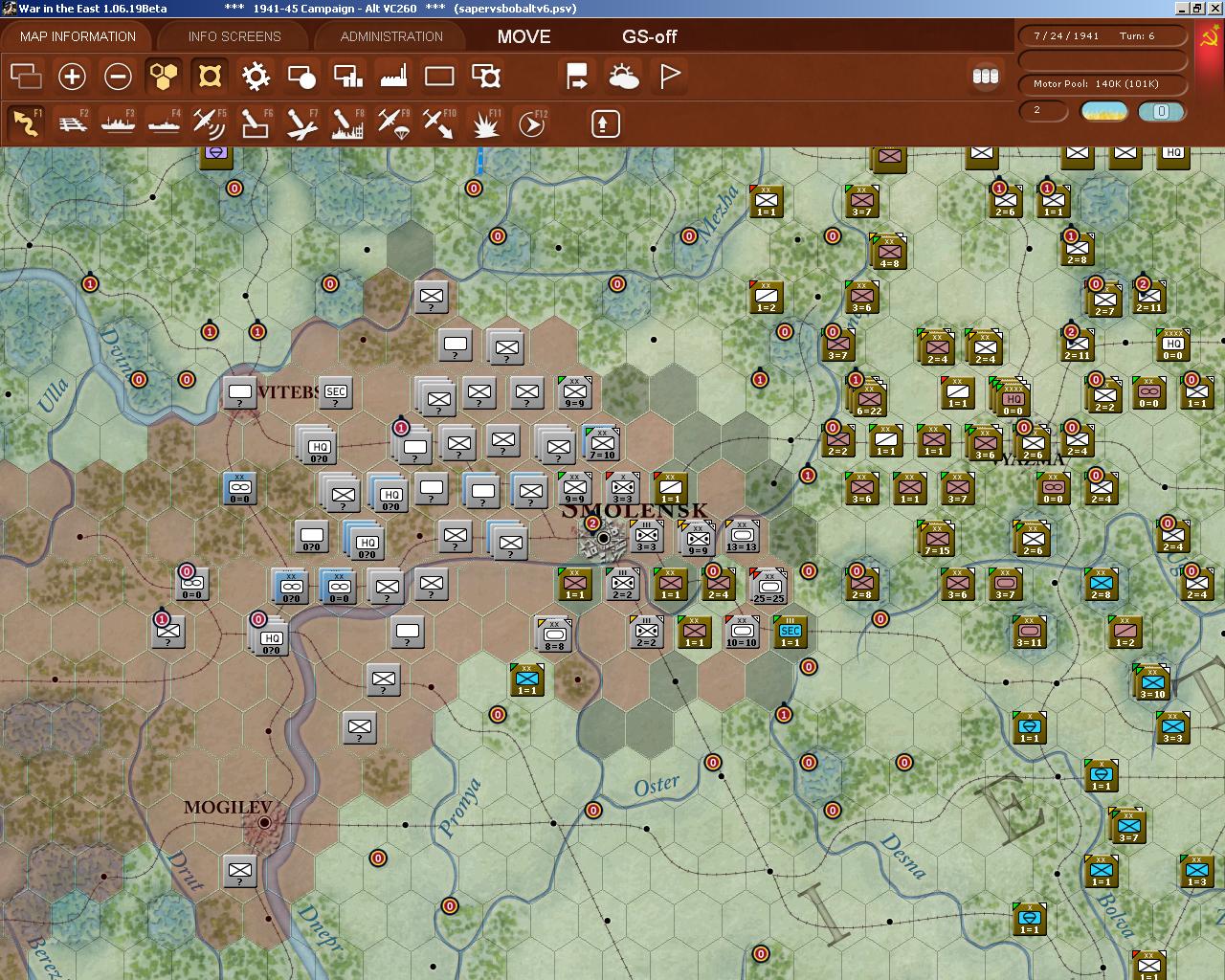Select the F11 explosion mode icon
This screenshot has width=1225, height=980.
[485, 123]
